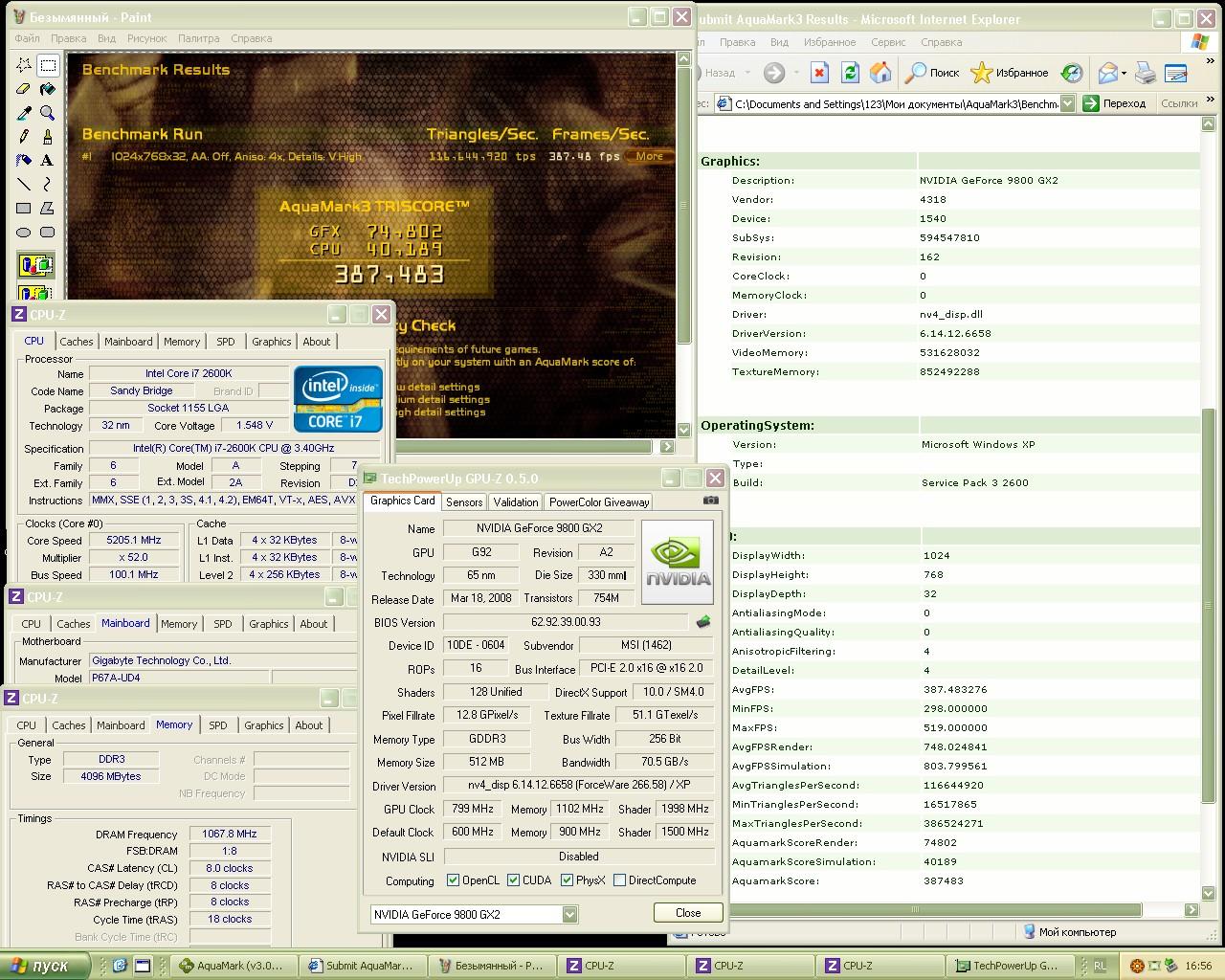Open the Caches tab in top CPU-Z window

pos(77,342)
